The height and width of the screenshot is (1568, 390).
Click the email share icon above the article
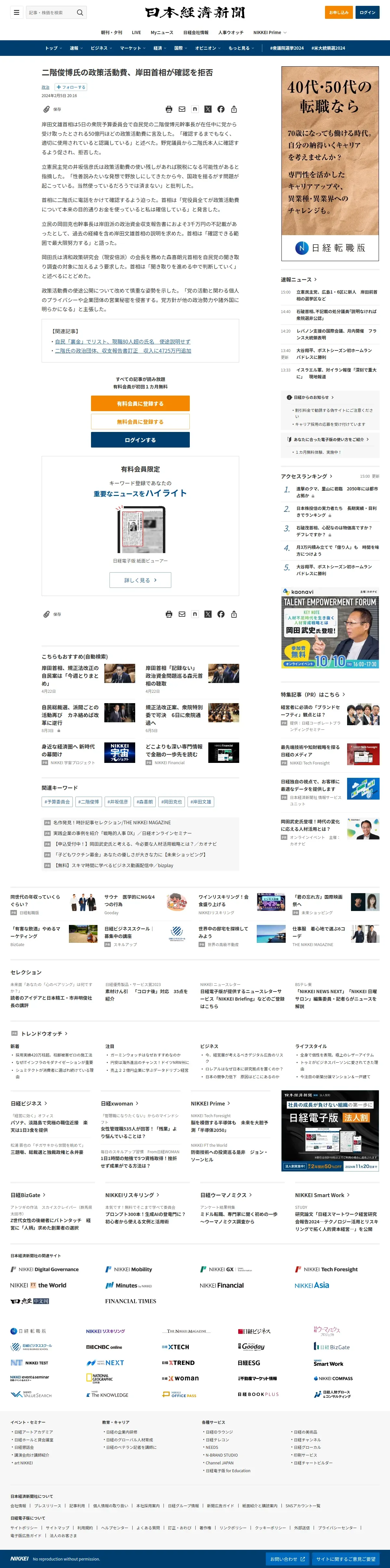[182, 109]
